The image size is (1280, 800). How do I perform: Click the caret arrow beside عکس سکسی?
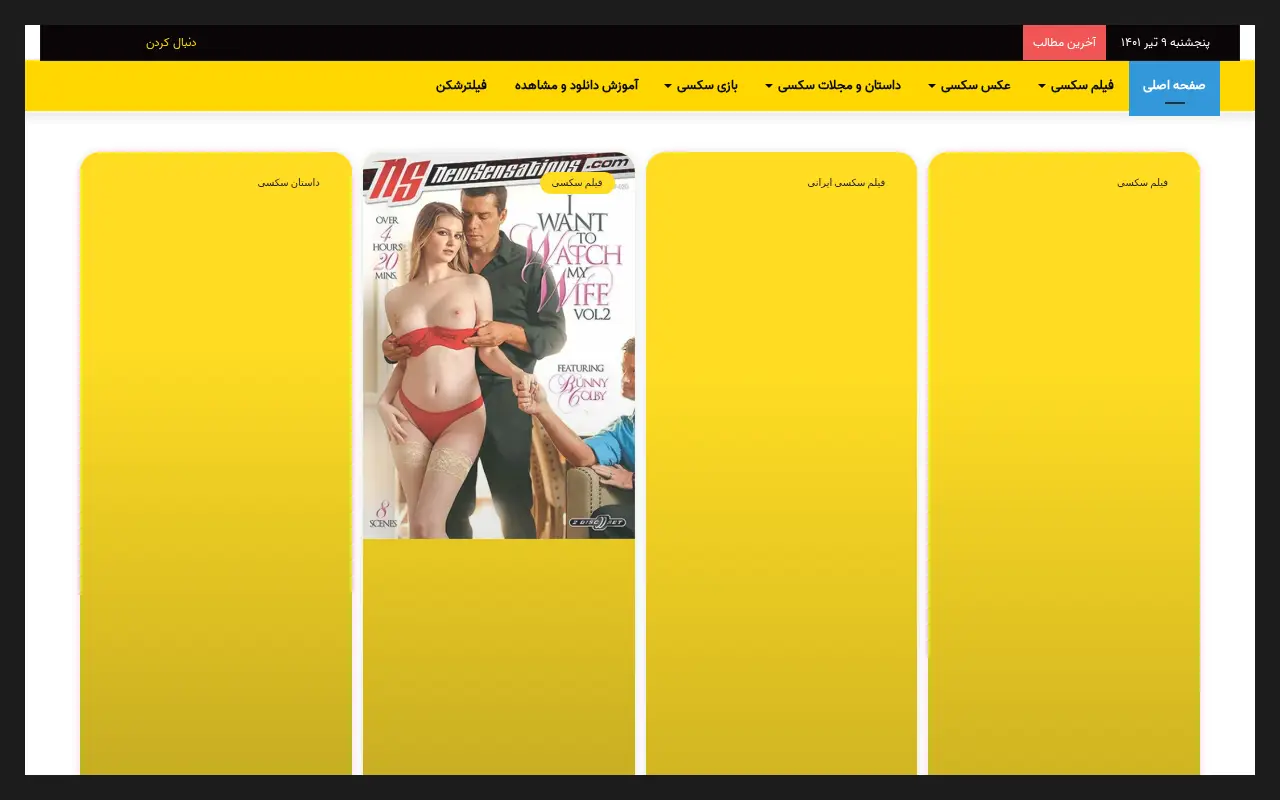(932, 86)
